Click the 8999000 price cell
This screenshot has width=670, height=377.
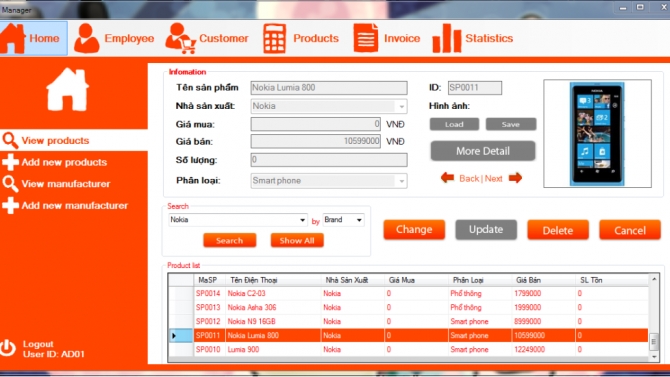coord(543,321)
